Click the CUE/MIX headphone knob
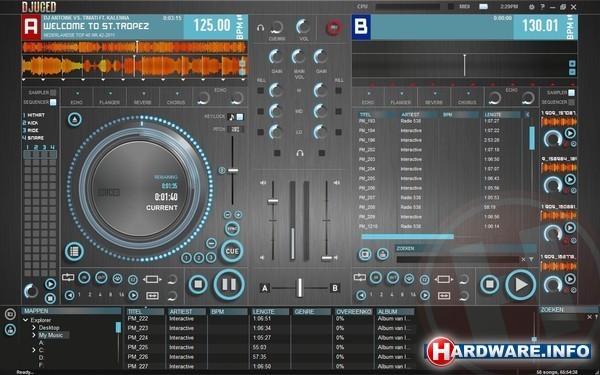 [276, 28]
